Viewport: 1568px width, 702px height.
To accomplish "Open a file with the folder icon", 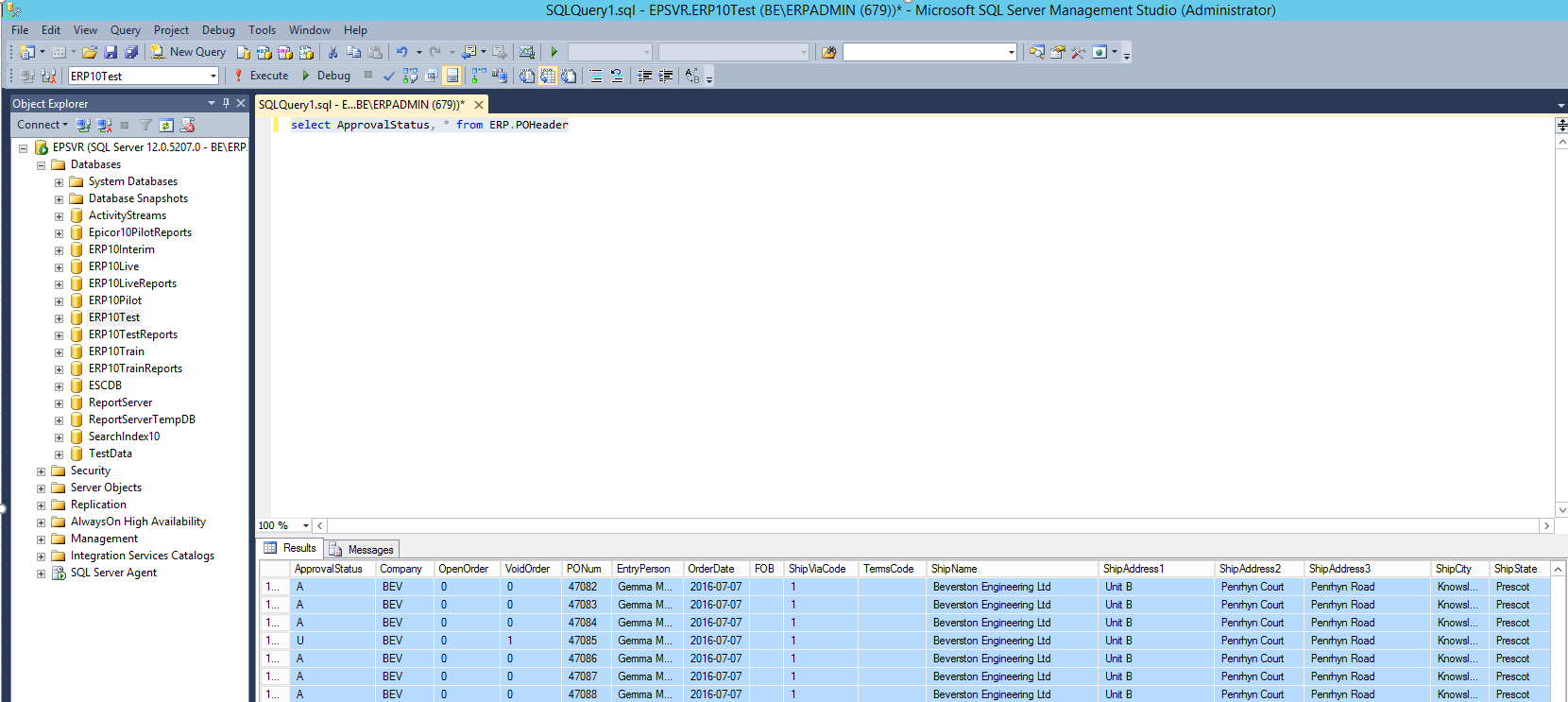I will 90,52.
